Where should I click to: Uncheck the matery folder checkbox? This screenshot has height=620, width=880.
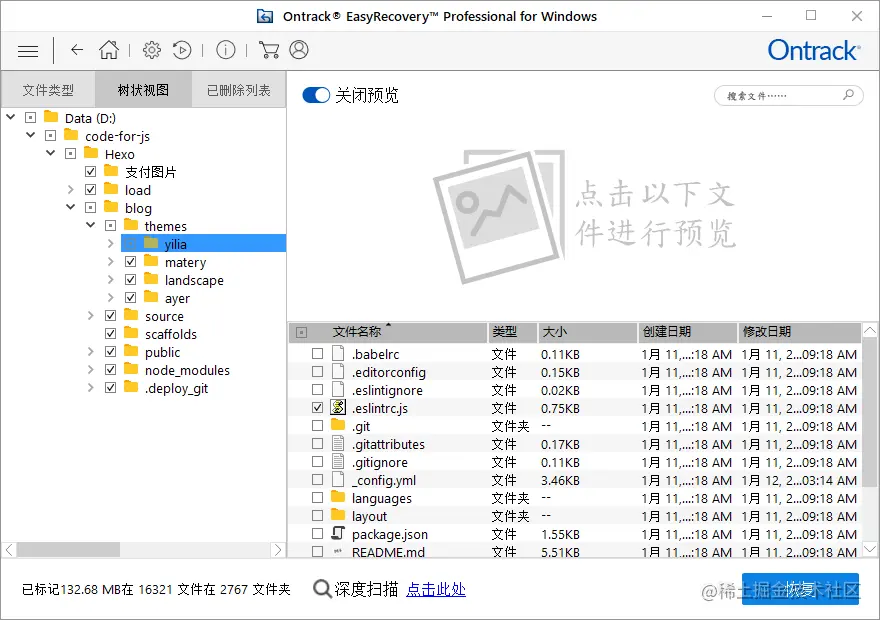coord(131,261)
